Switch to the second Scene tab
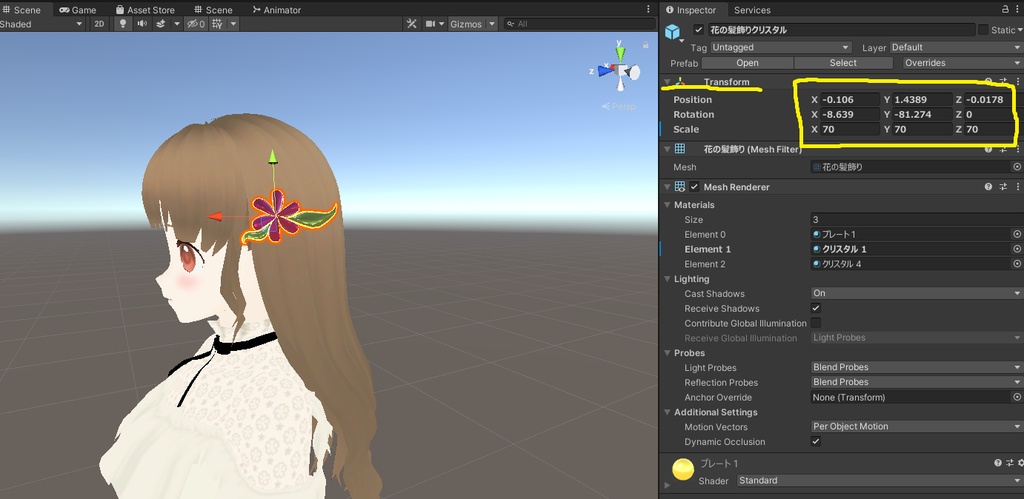This screenshot has width=1024, height=499. pyautogui.click(x=213, y=10)
